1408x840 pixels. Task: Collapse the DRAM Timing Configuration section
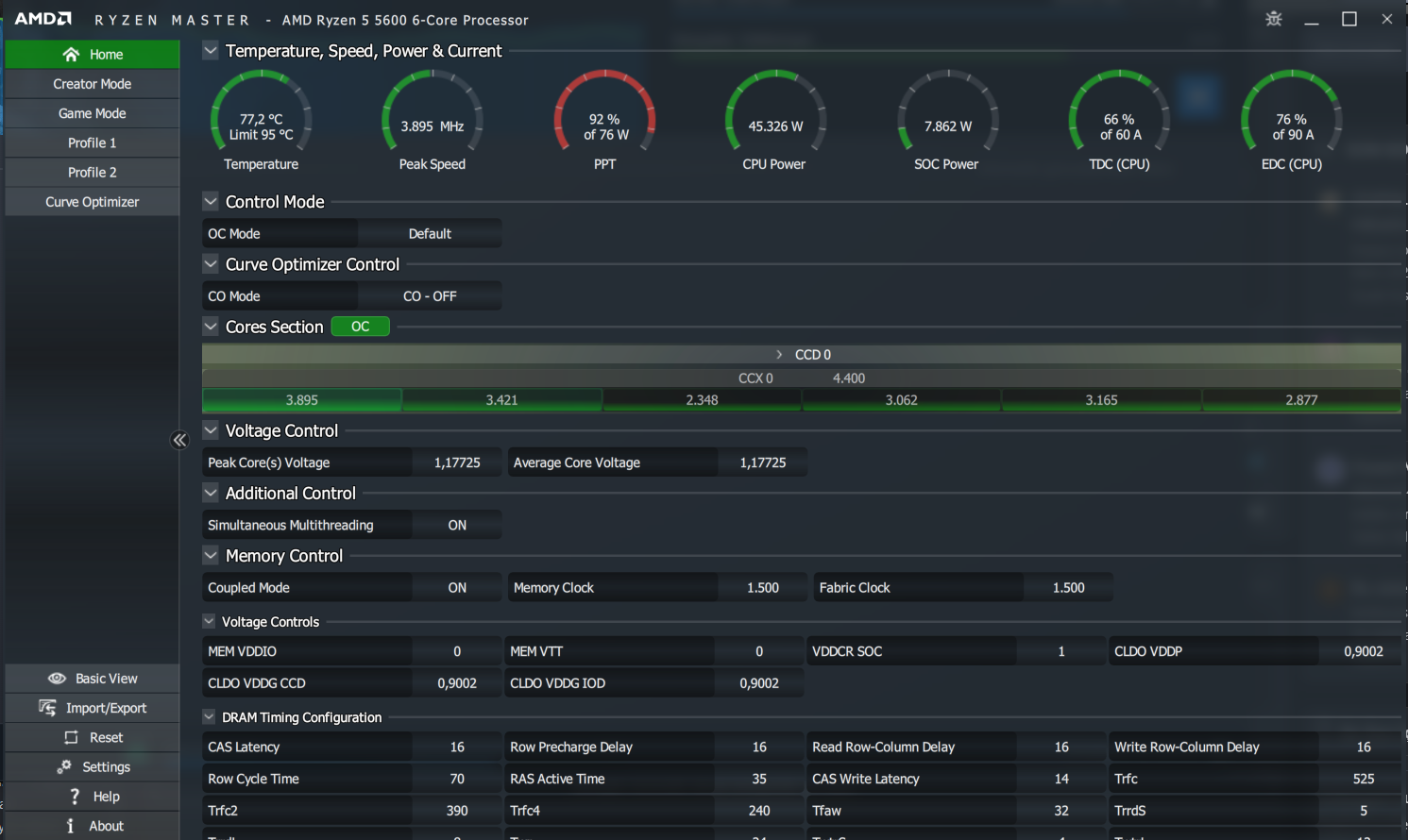point(209,717)
